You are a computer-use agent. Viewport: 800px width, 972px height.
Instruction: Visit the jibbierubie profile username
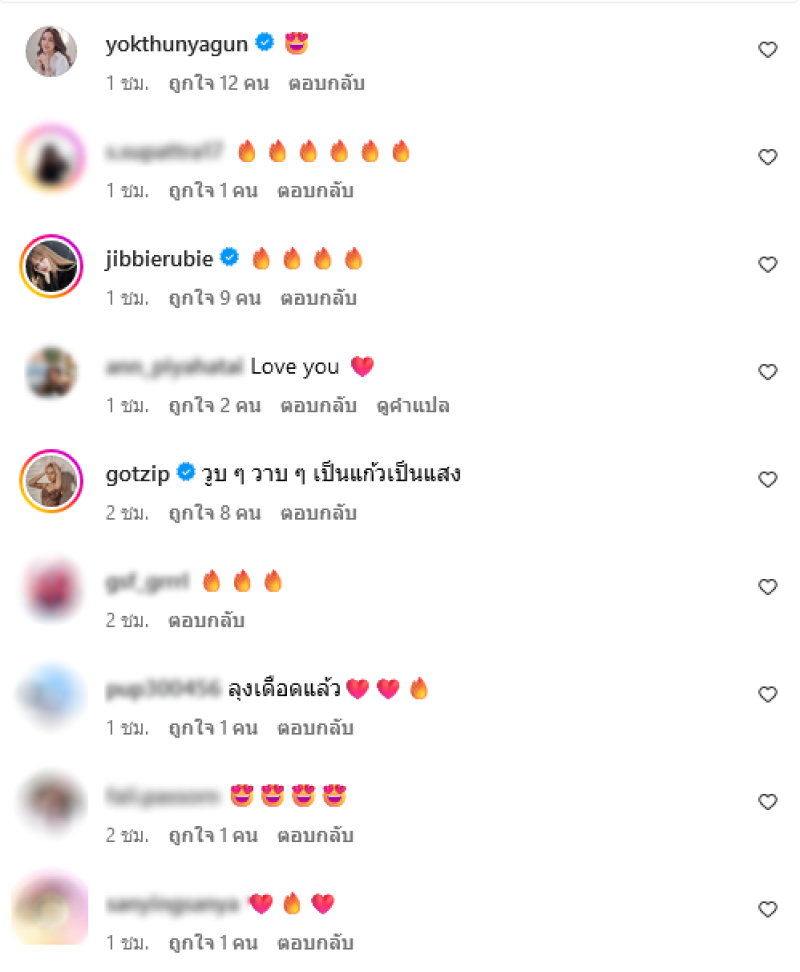(159, 258)
